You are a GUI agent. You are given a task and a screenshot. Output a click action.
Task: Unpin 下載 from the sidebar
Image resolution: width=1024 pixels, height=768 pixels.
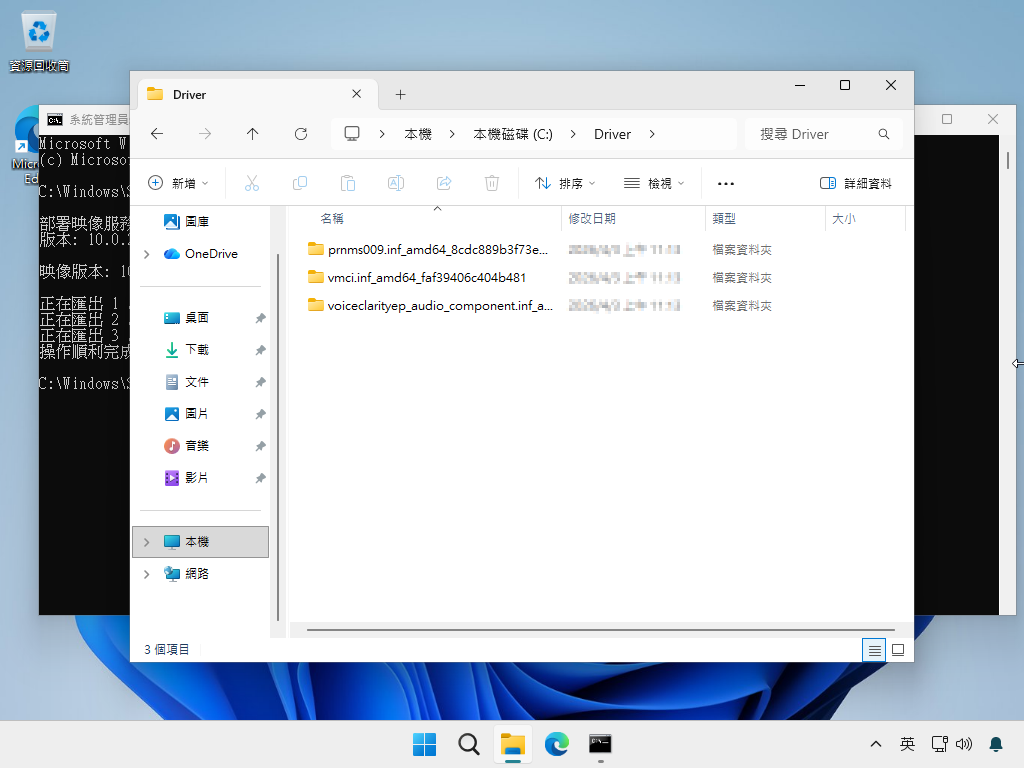click(260, 349)
